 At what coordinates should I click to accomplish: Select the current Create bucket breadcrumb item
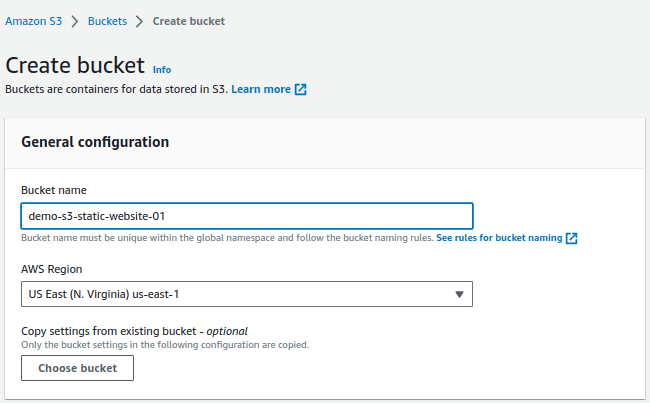click(189, 21)
